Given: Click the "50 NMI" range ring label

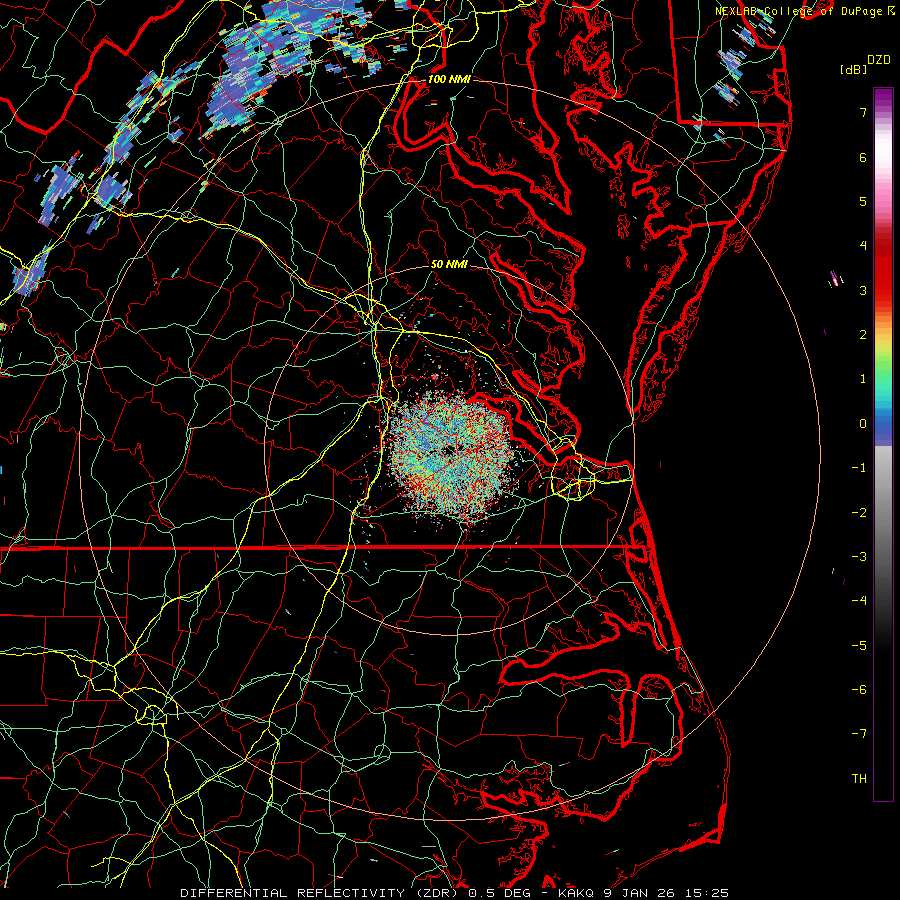Looking at the screenshot, I should point(449,264).
